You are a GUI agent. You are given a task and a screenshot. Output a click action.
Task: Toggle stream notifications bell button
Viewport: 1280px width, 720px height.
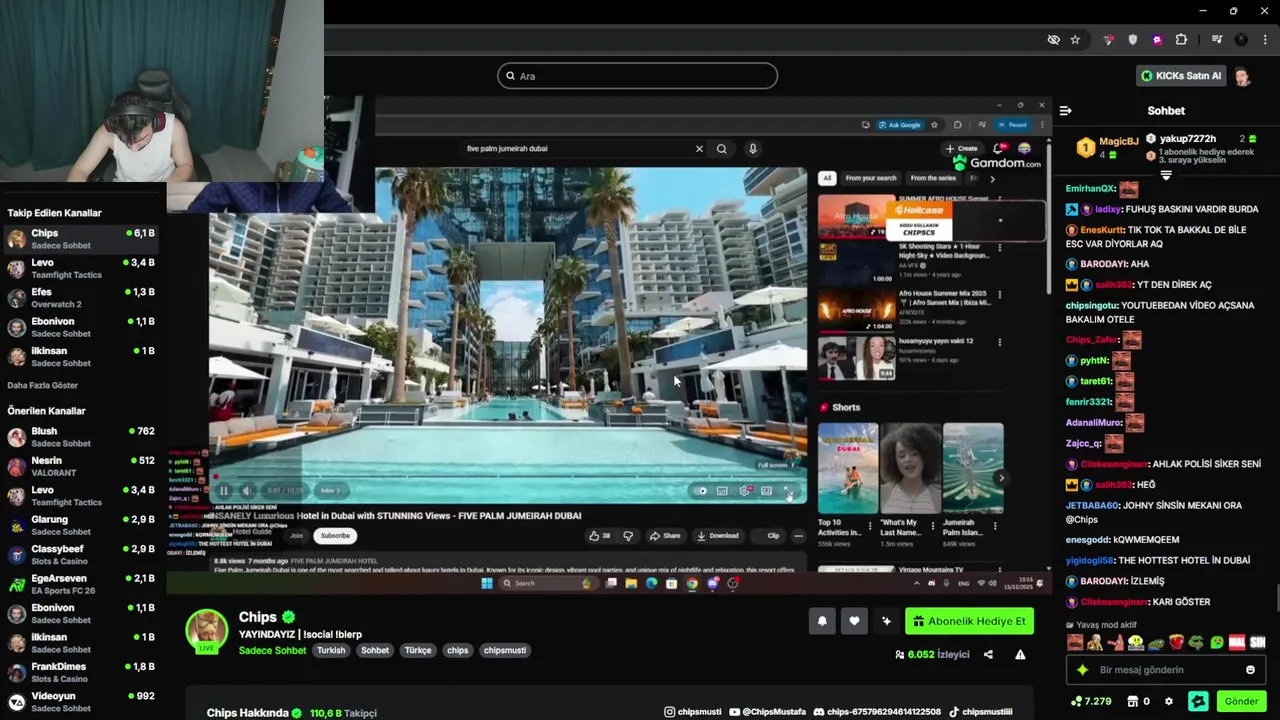click(x=822, y=621)
